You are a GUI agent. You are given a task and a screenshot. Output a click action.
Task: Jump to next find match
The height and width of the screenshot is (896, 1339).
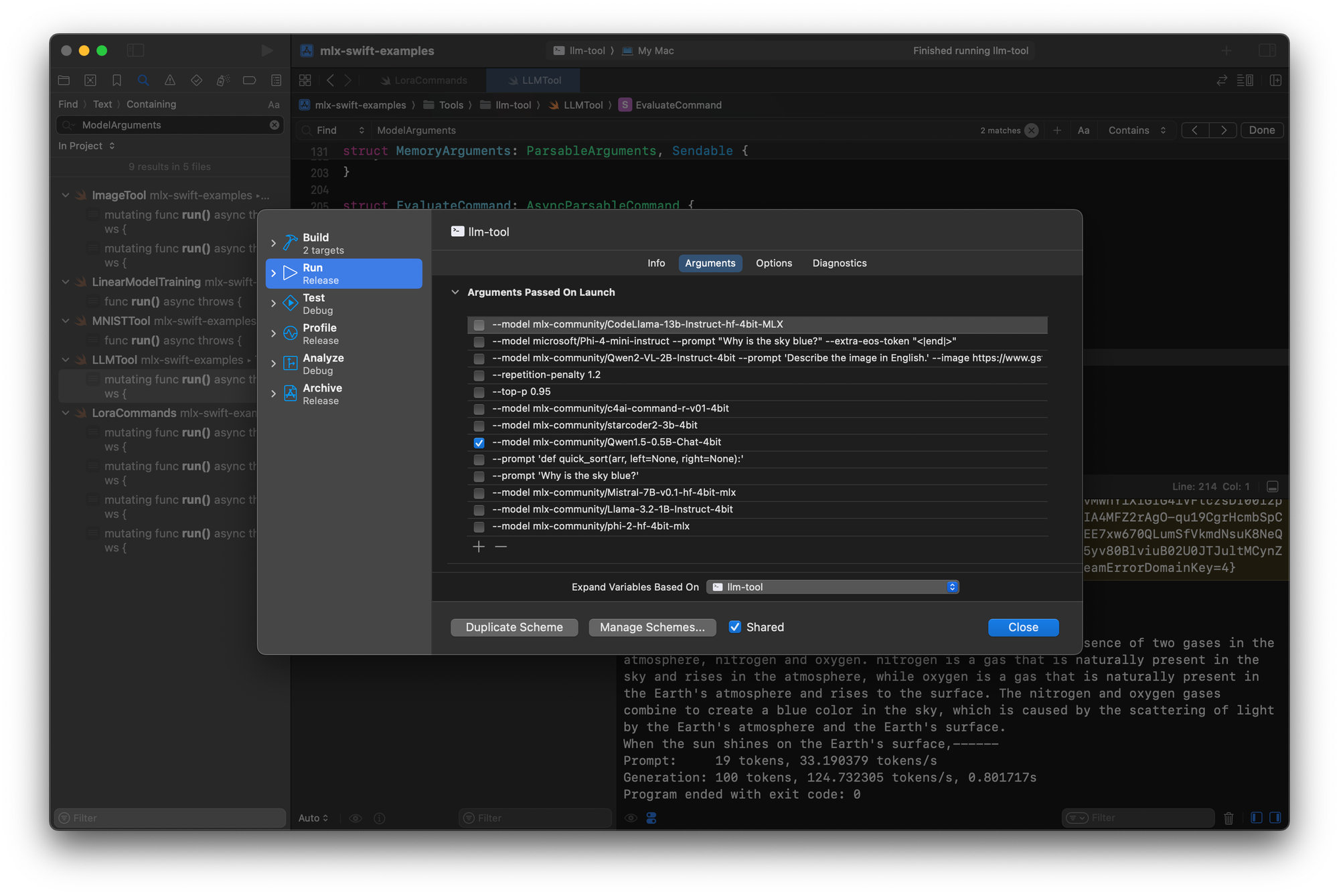coord(1224,130)
